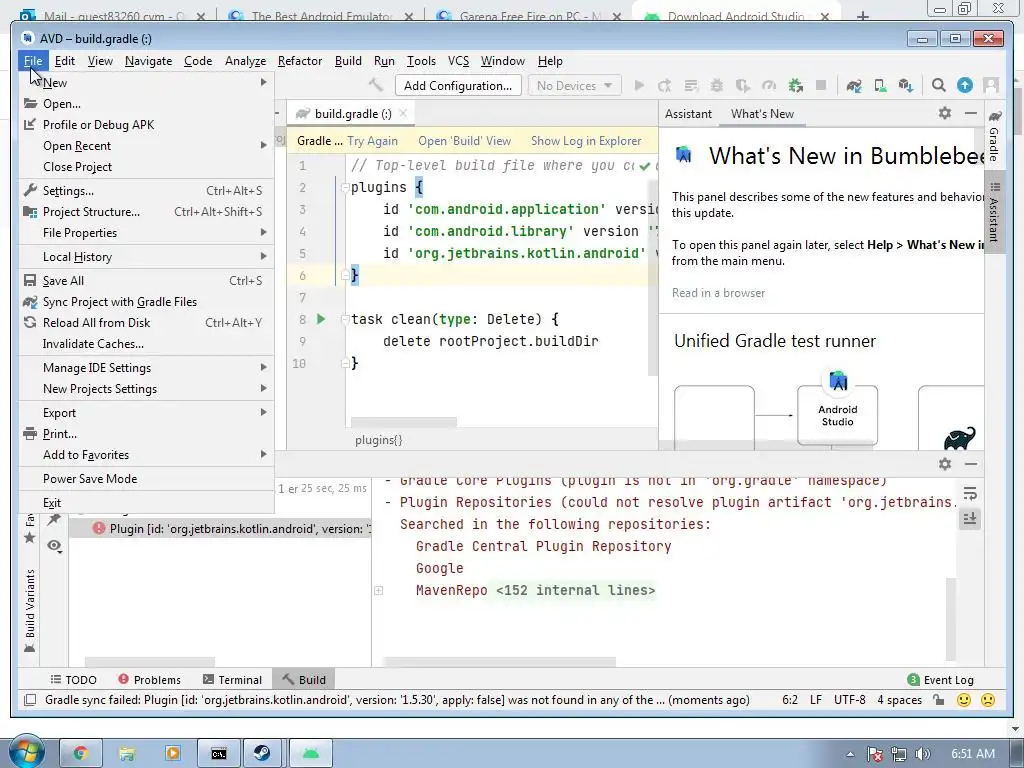The width and height of the screenshot is (1024, 768).
Task: Click the Attach Debugger to Android Process icon
Action: point(795,86)
